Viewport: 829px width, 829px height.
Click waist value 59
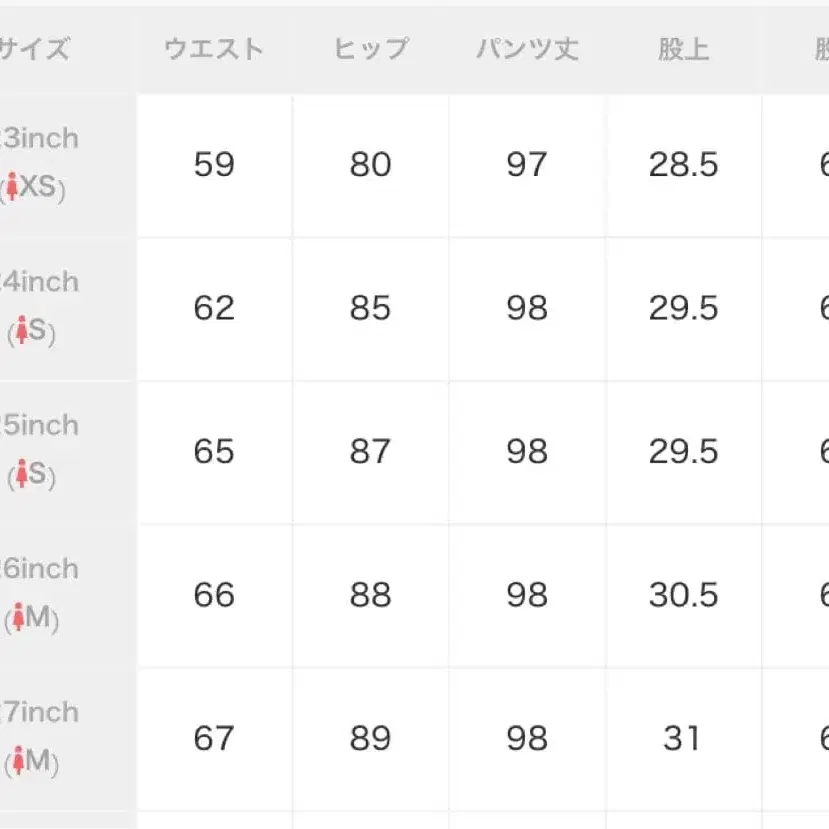tap(214, 164)
